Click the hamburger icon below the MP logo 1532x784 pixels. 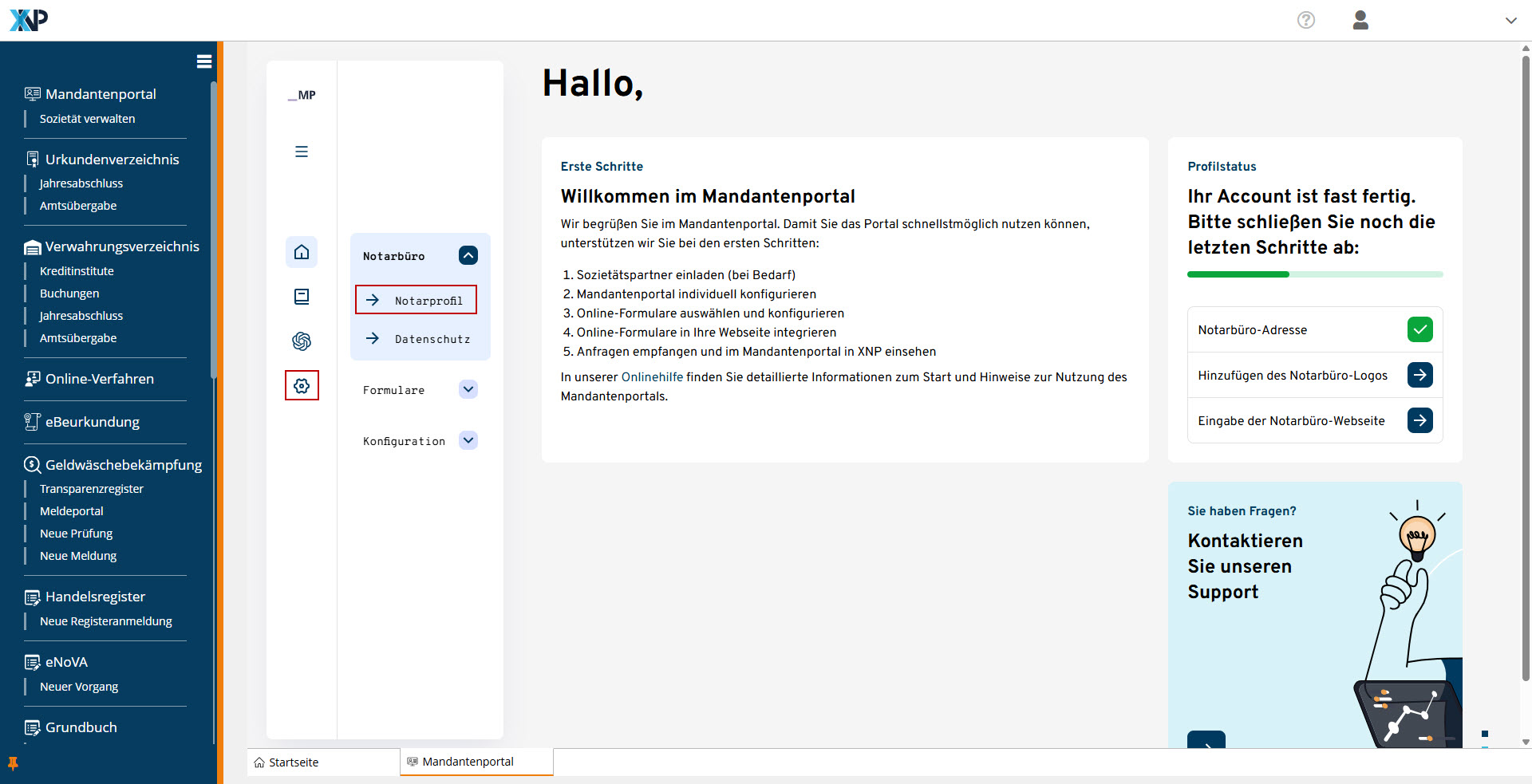click(302, 152)
